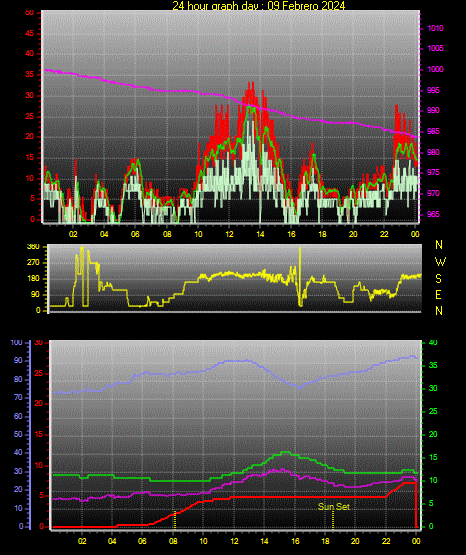
Task: Click the E compass direction label
Action: (438, 295)
